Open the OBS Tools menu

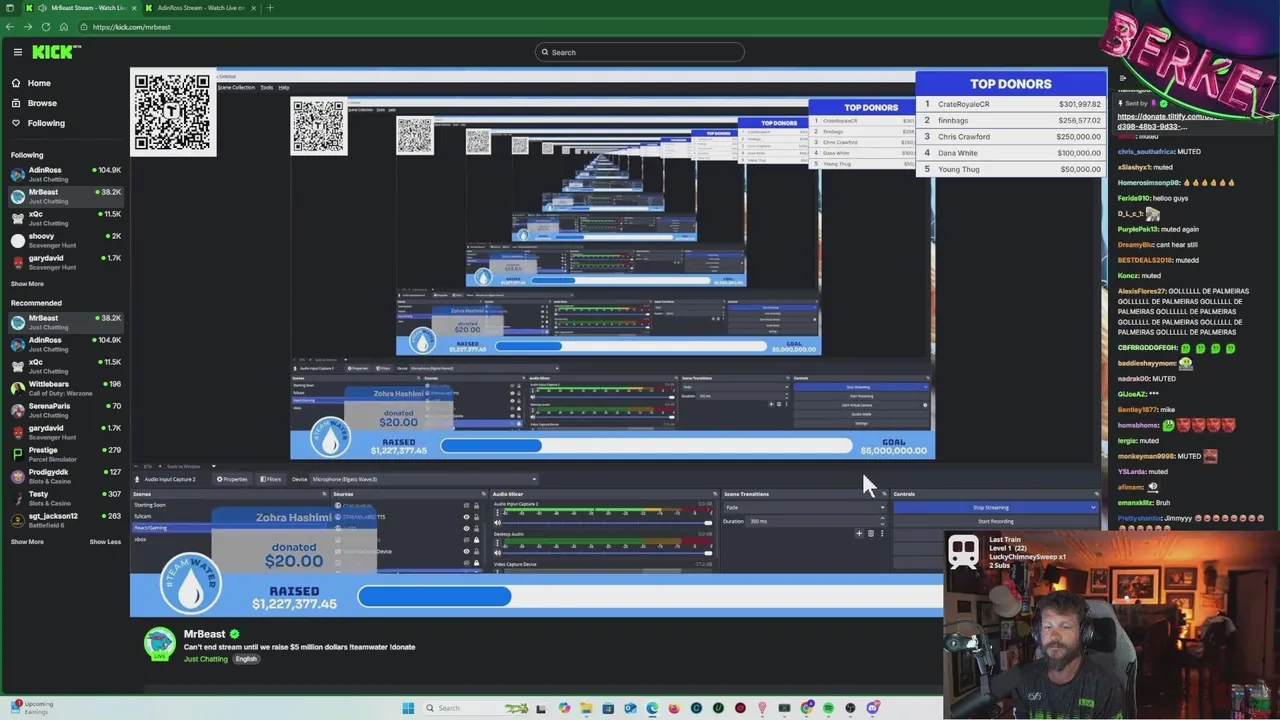267,87
